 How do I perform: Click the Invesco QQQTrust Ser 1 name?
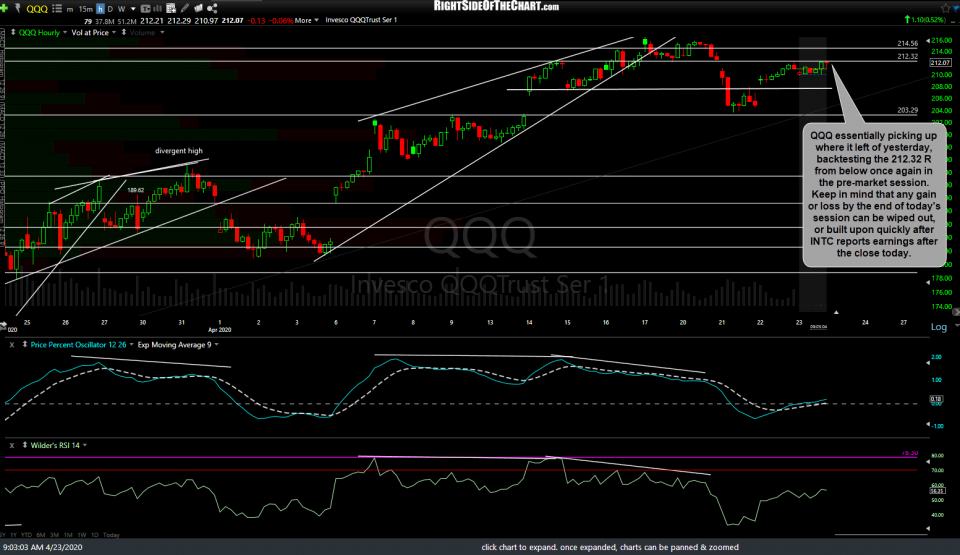[x=361, y=20]
